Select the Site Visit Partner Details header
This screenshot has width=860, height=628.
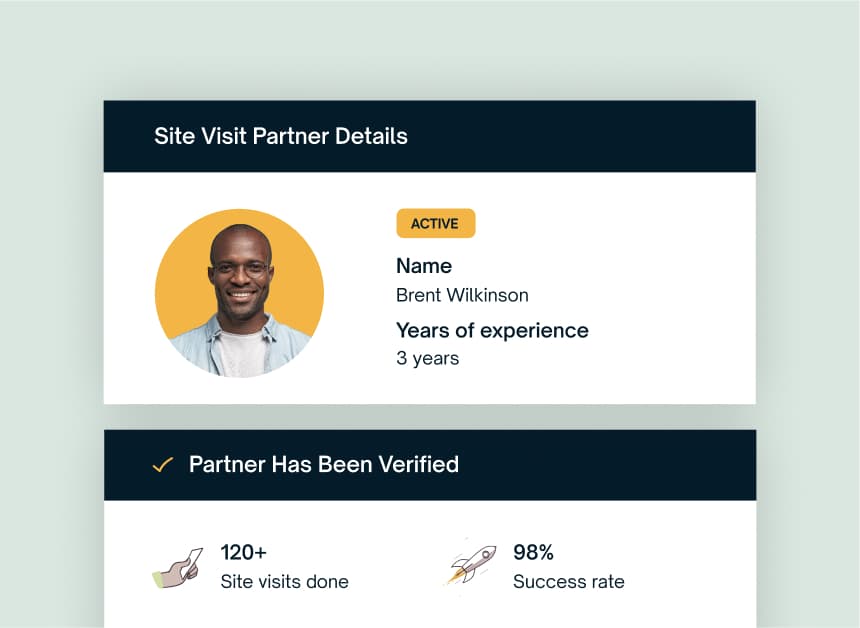click(x=281, y=136)
